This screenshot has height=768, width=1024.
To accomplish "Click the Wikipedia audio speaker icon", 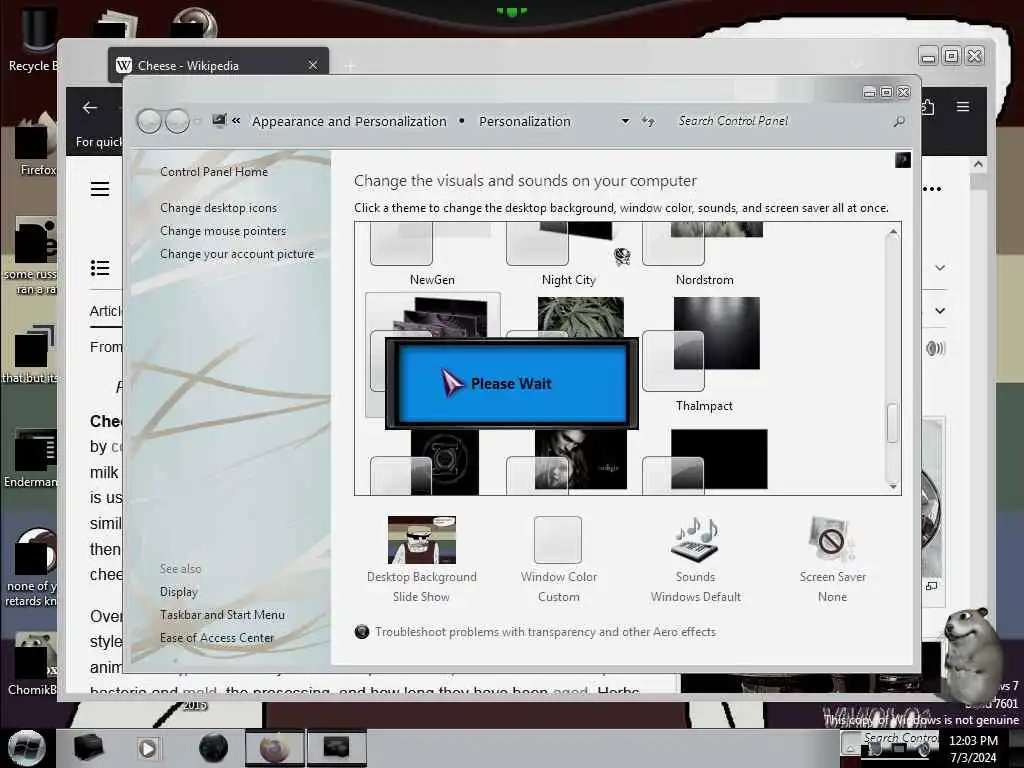I will 935,348.
